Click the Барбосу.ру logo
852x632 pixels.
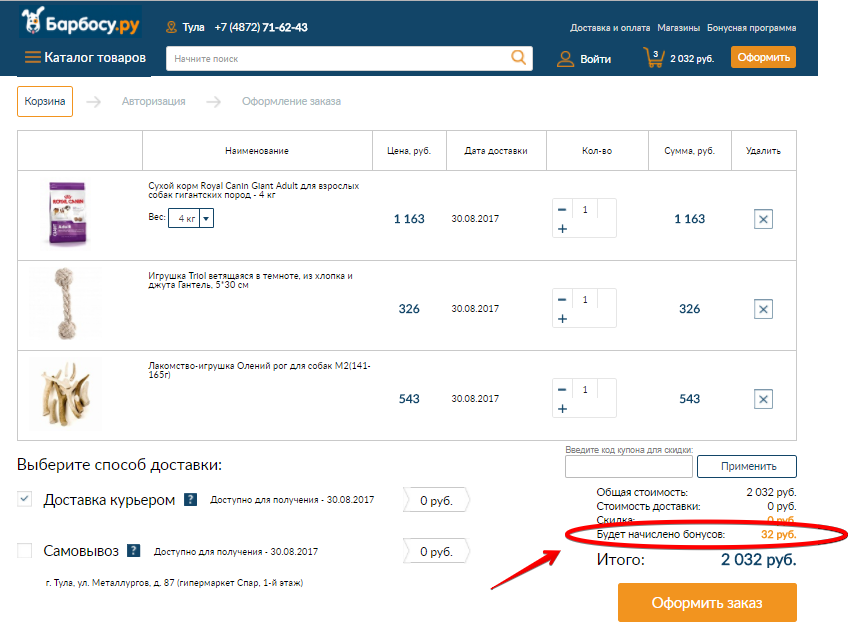(x=83, y=23)
